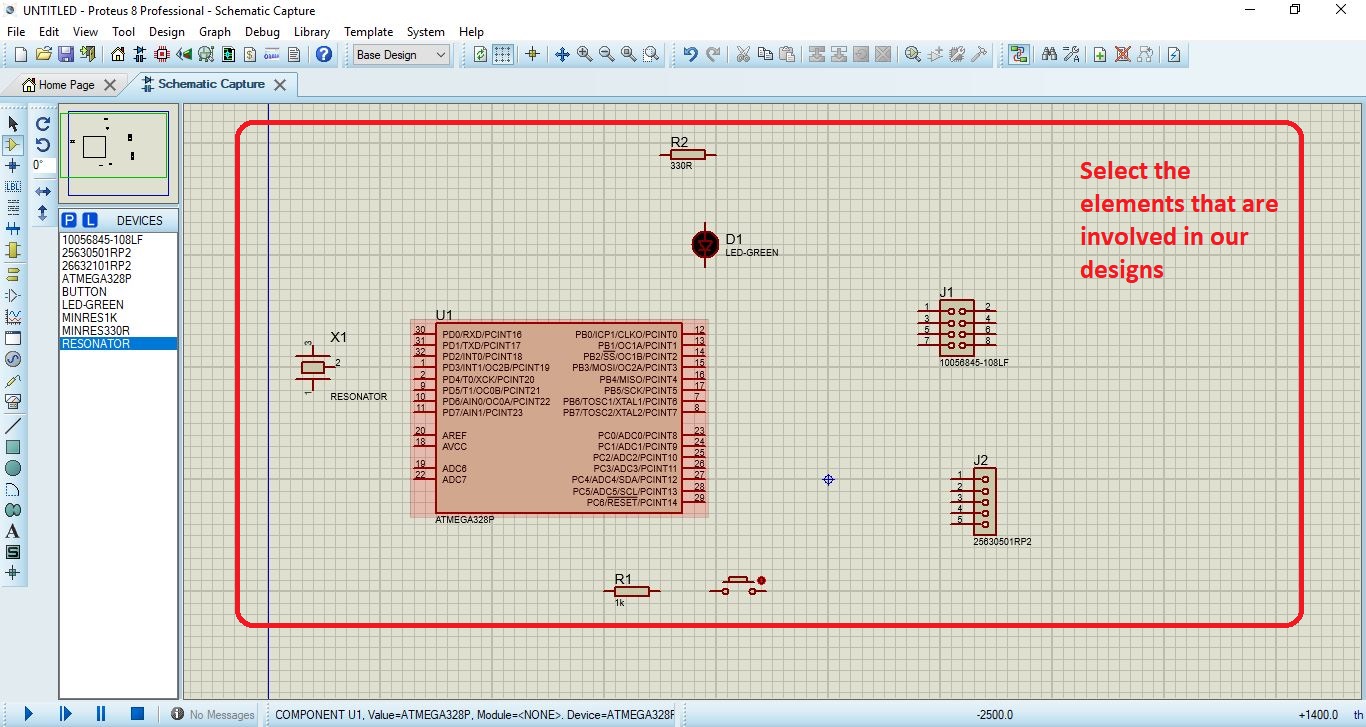Image resolution: width=1366 pixels, height=727 pixels.
Task: Toggle wire autorouter button
Action: [1018, 55]
